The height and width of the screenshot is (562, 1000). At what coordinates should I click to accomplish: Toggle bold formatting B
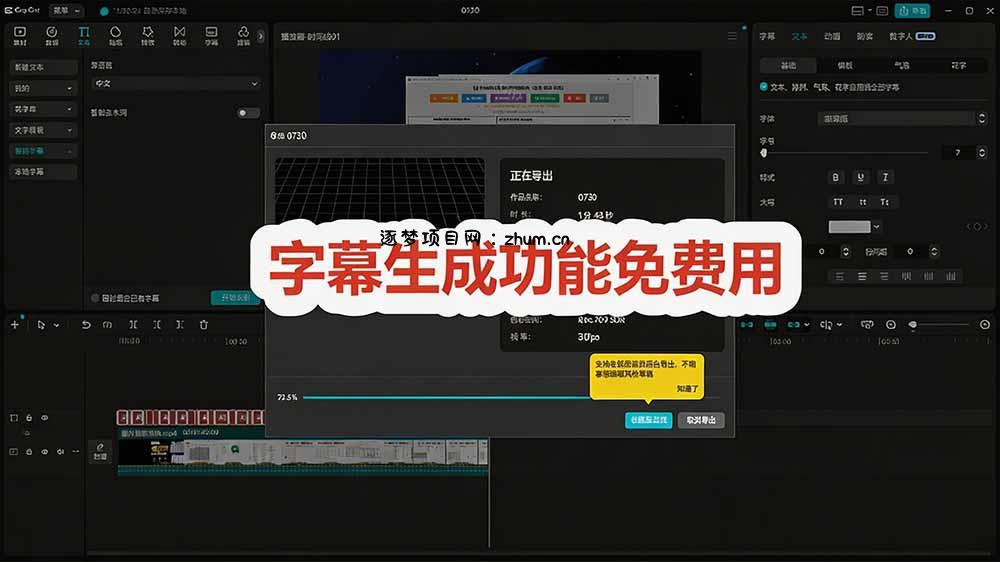pyautogui.click(x=835, y=177)
